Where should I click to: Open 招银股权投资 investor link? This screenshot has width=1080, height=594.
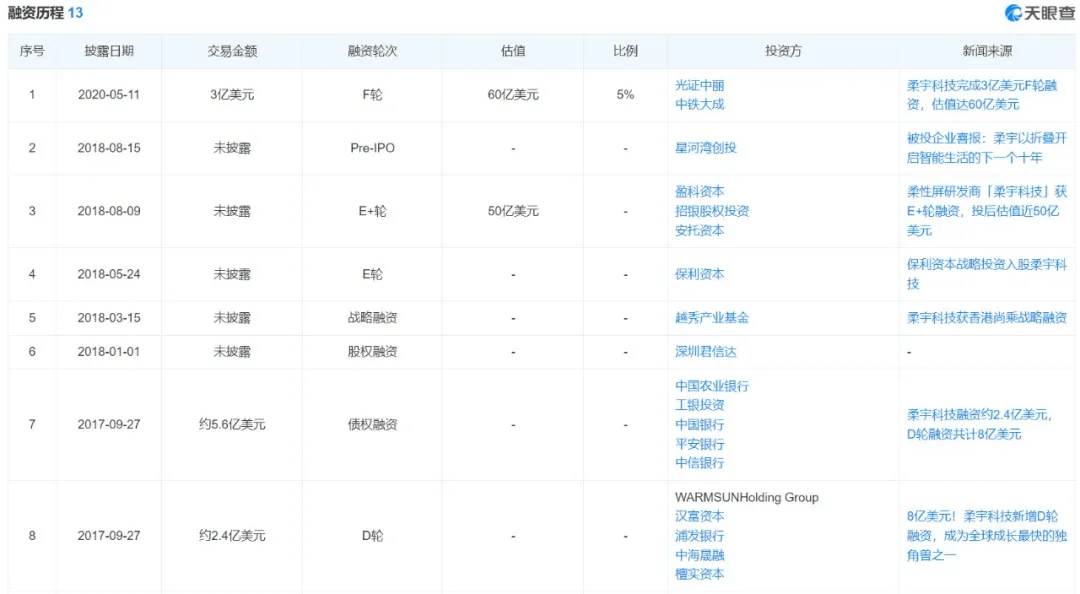(x=712, y=211)
